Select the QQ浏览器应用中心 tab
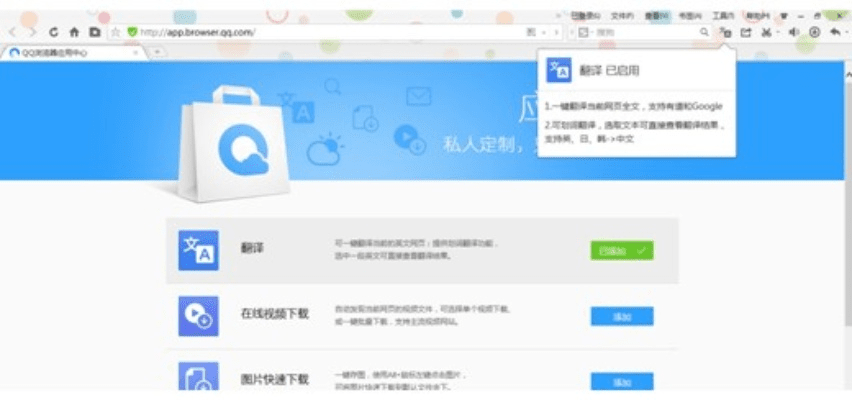Screen dimensions: 852x400 click(73, 53)
